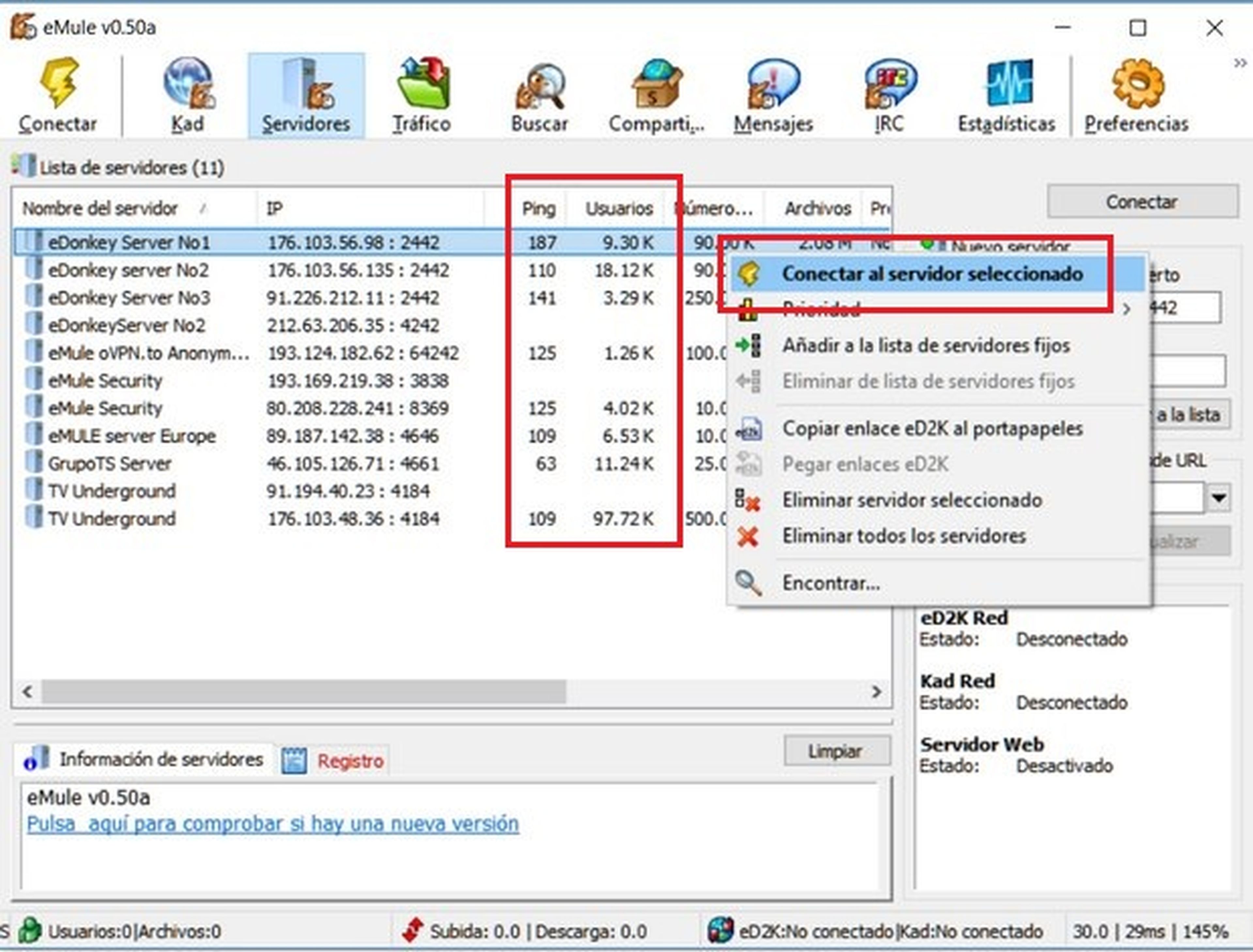The height and width of the screenshot is (952, 1253).
Task: Click the Limpiar button
Action: 837,751
